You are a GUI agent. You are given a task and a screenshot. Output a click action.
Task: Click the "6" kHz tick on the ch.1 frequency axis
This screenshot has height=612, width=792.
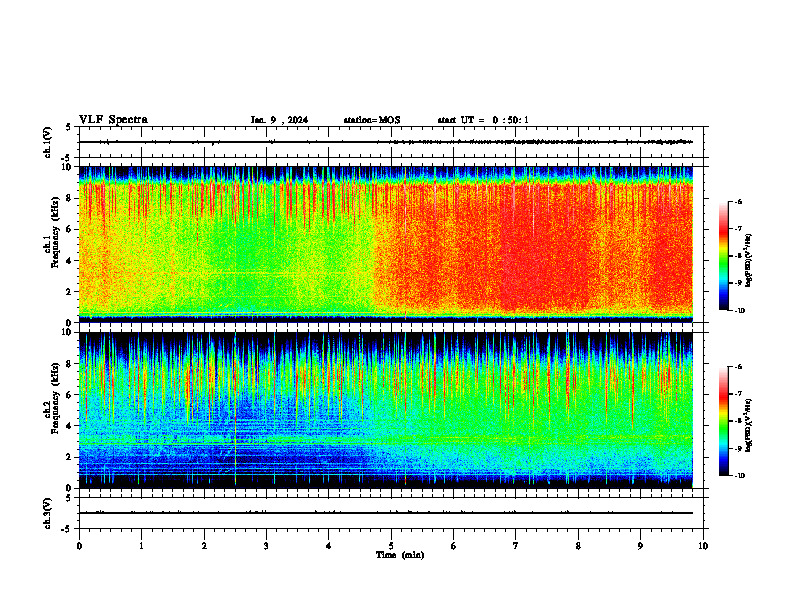70,229
